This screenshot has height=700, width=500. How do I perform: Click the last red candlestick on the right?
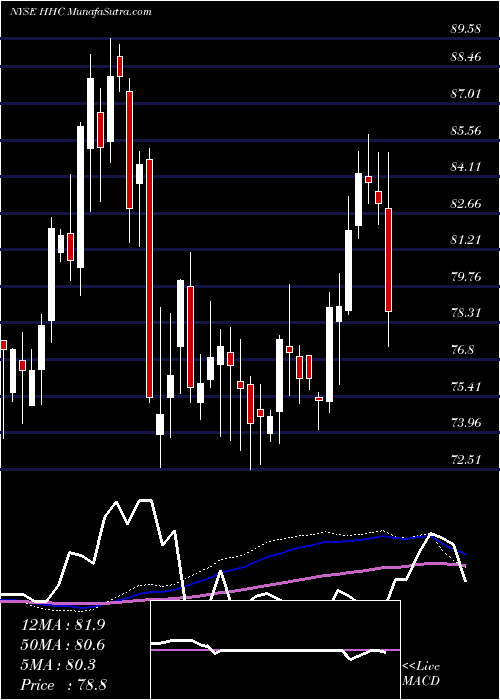pos(388,259)
